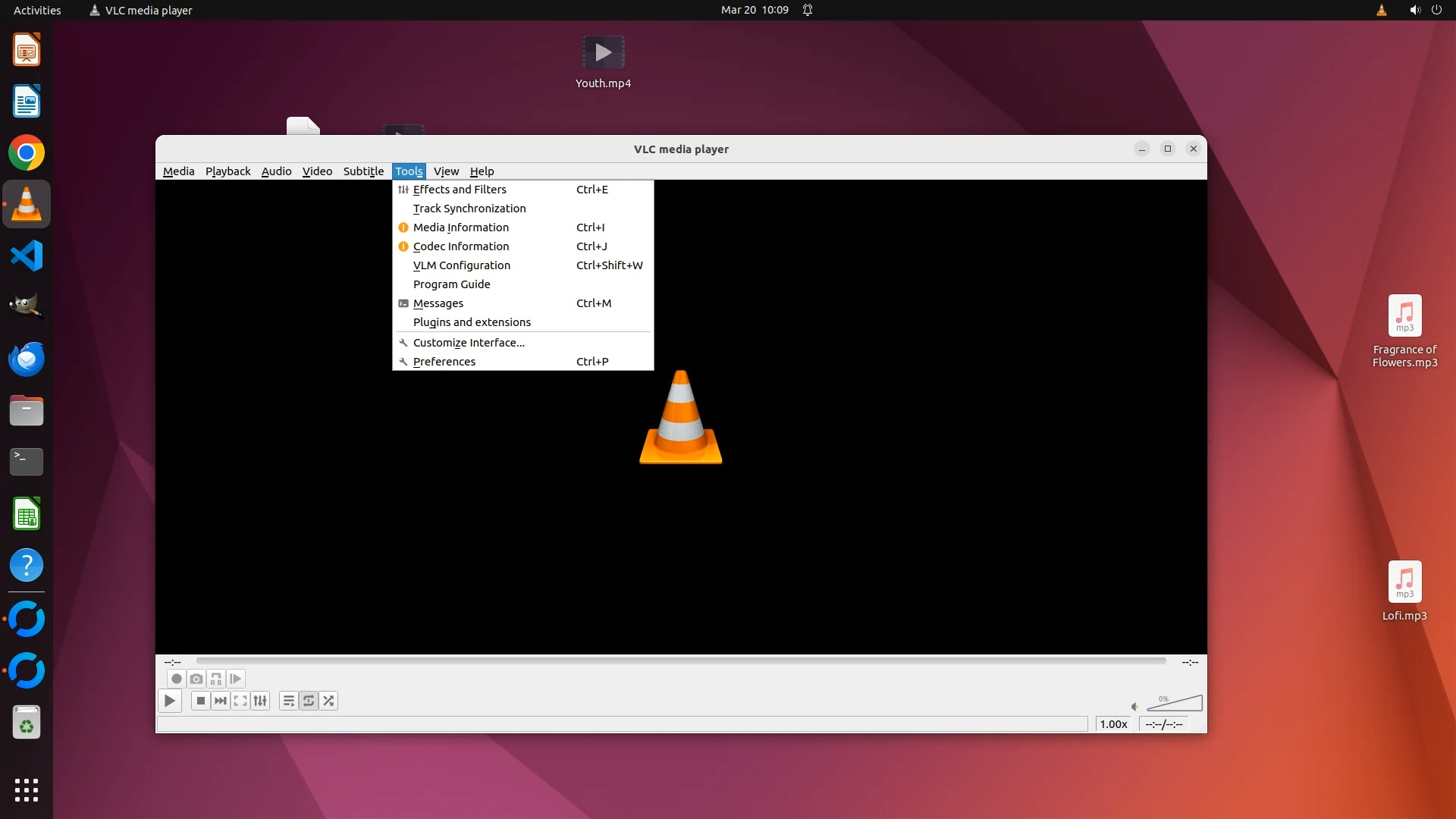Open the Playback menu
Viewport: 1456px width, 819px height.
click(x=227, y=171)
